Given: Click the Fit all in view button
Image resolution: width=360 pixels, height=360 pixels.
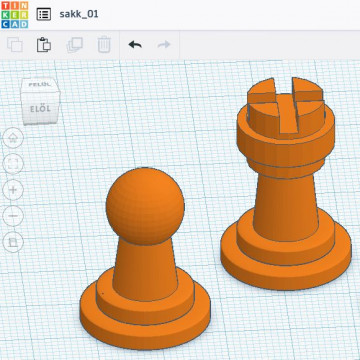Looking at the screenshot, I should click(13, 164).
